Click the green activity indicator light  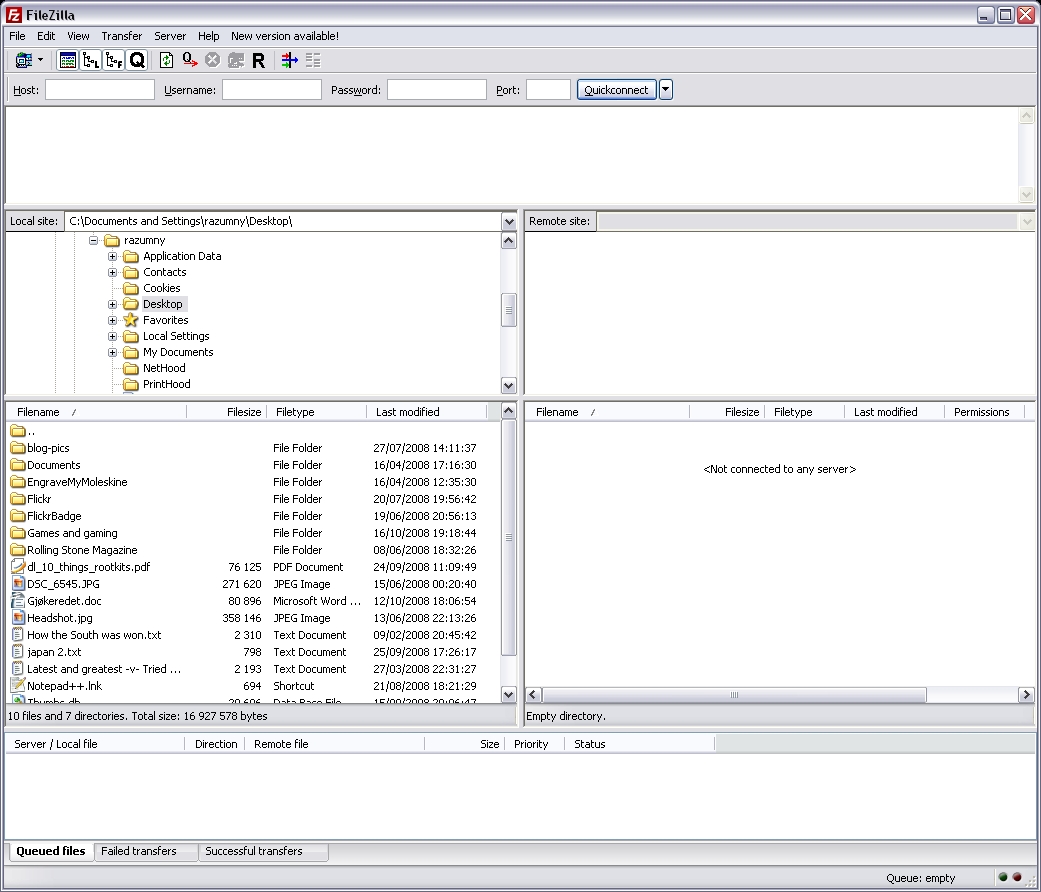[x=1003, y=877]
